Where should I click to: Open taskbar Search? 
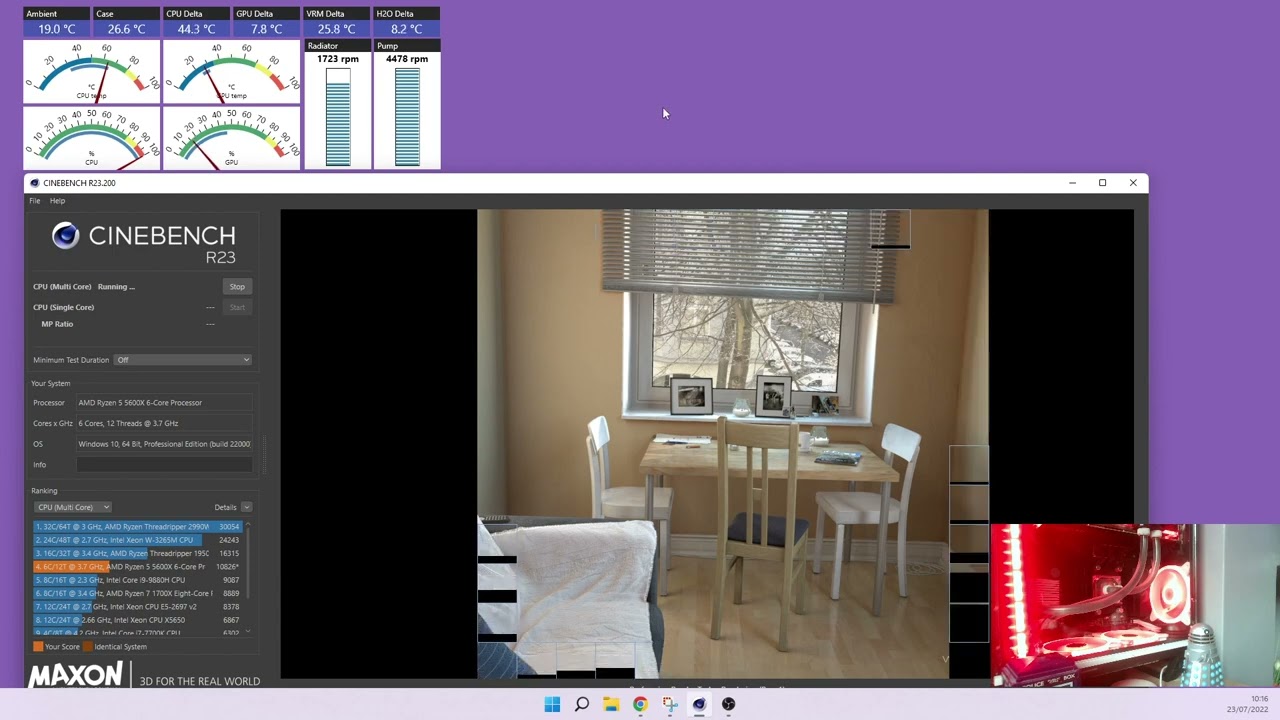click(x=581, y=704)
